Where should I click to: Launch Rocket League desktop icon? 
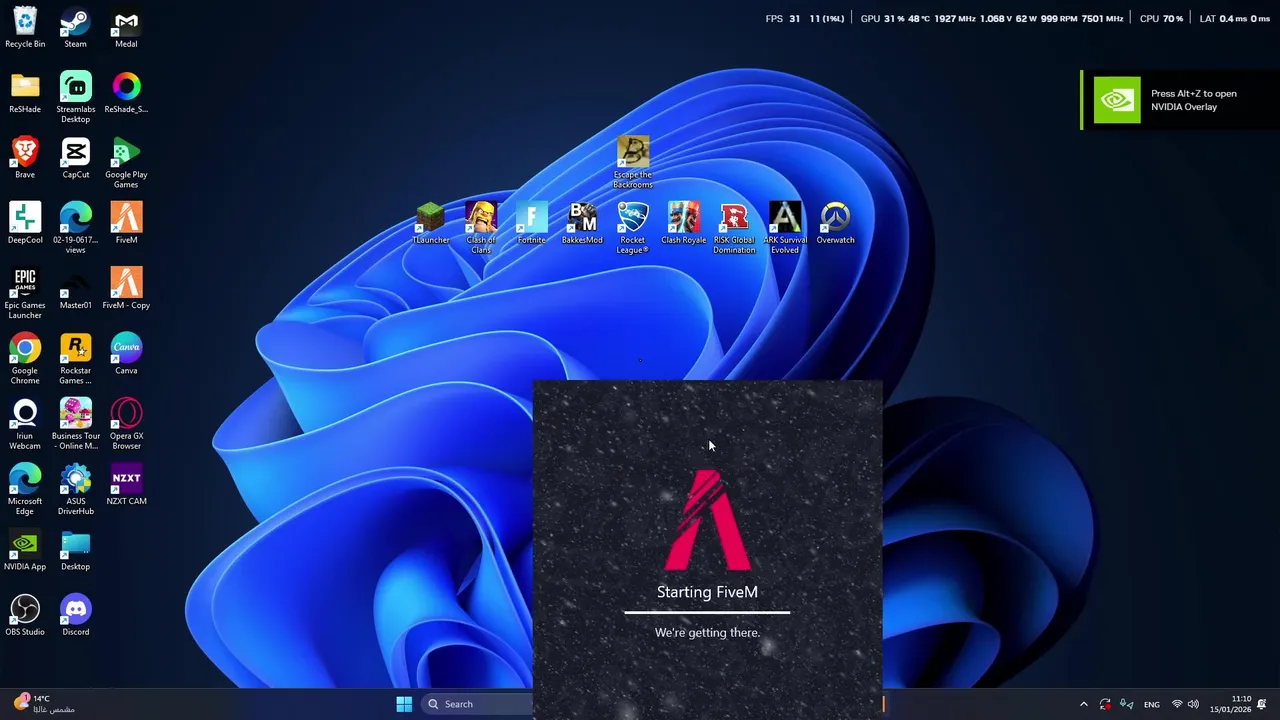point(633,227)
